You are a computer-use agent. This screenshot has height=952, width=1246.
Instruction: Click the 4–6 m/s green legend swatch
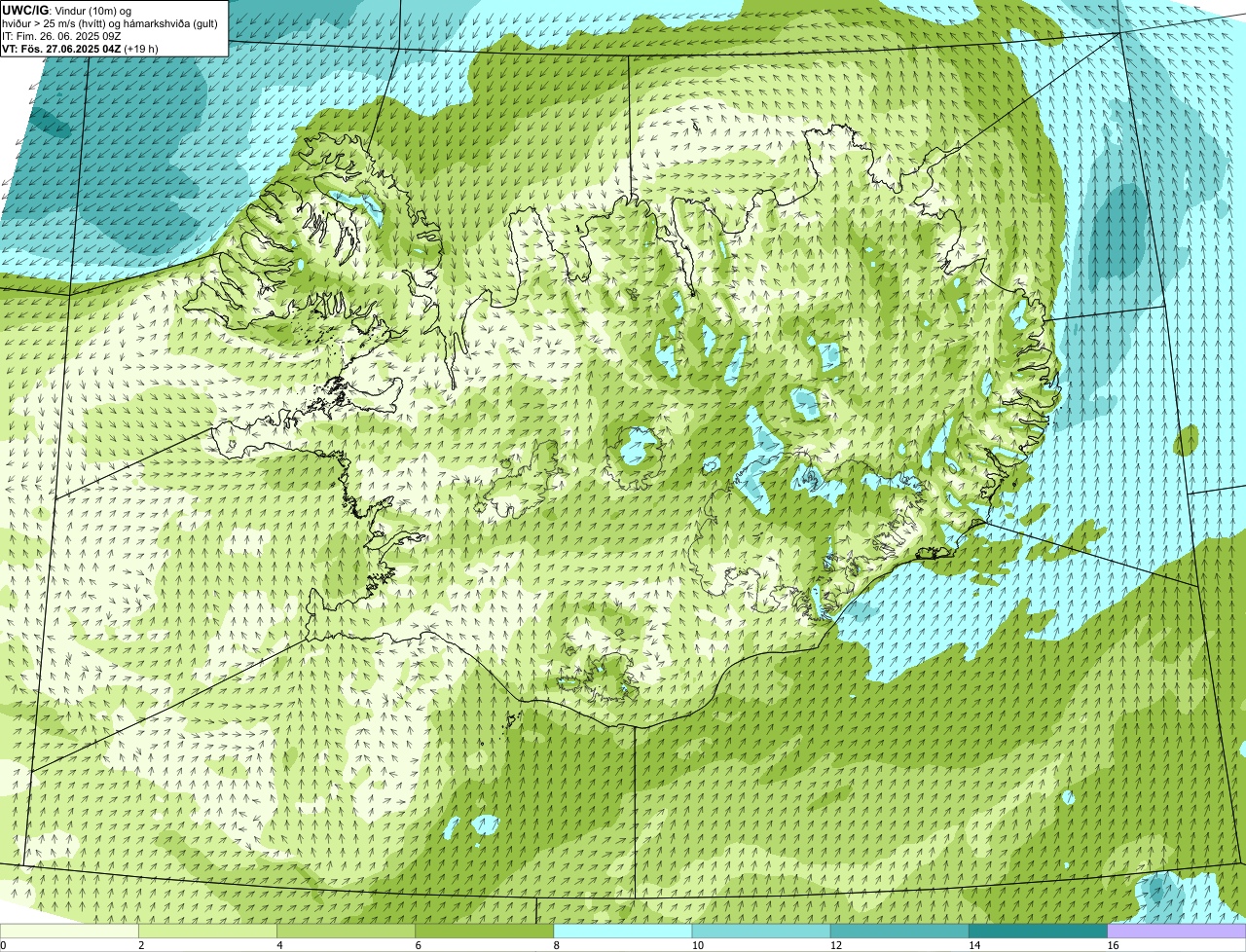tap(346, 932)
